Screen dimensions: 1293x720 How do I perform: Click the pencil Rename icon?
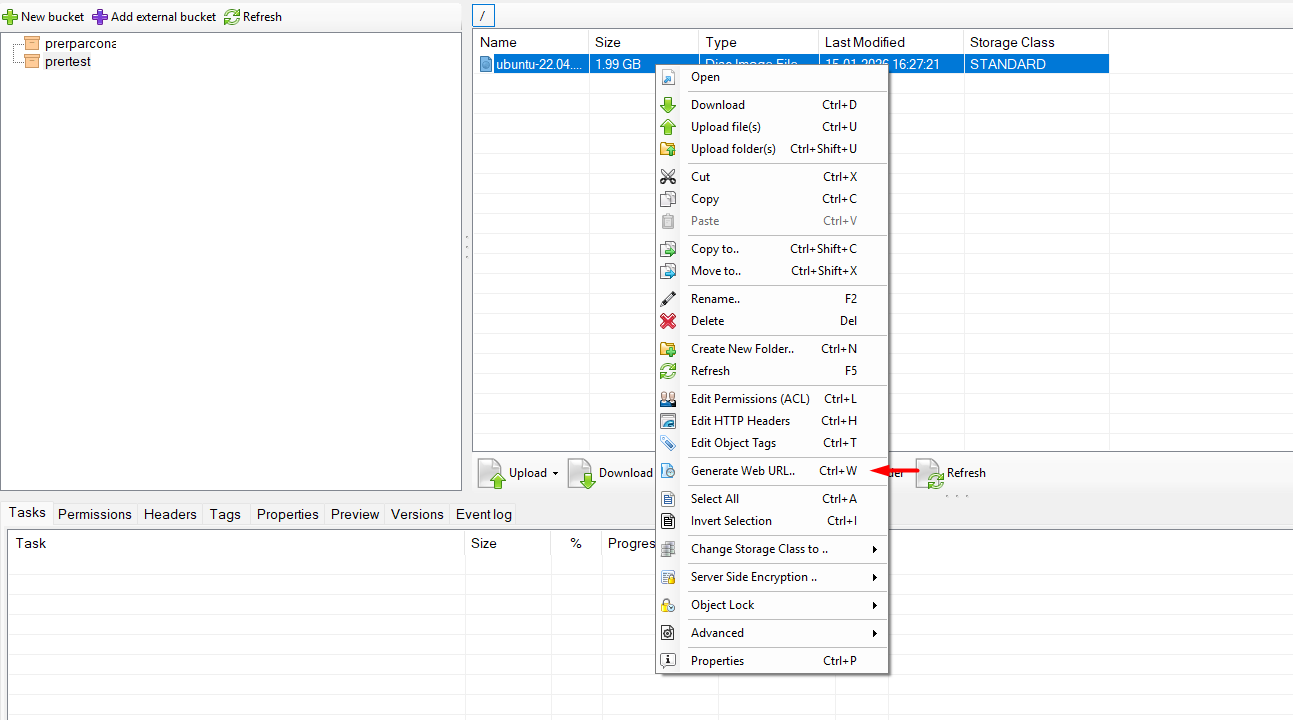668,299
